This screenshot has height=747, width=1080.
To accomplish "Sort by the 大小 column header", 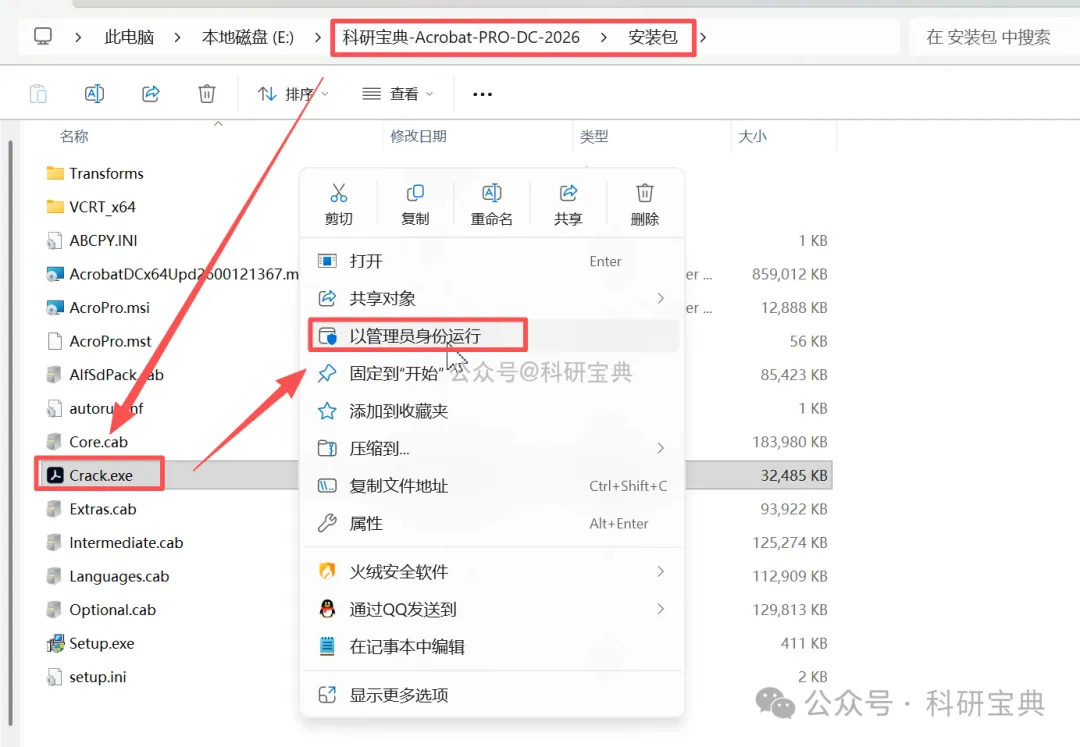I will point(752,136).
